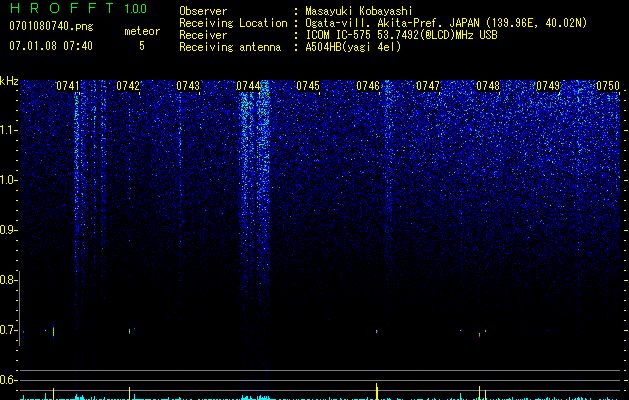Click the meteor echo at 0742 near 0.7 kHz

[130, 331]
